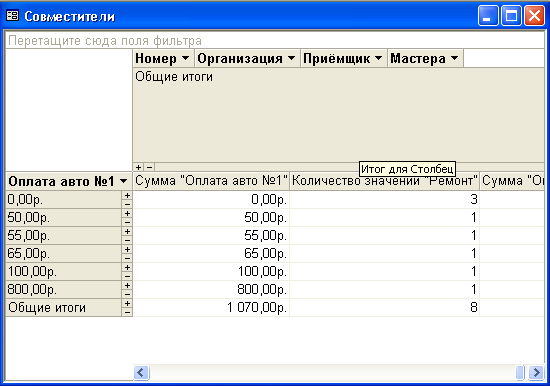Screen dimensions: 550x386
Task: Click the horizontal scrollbar right arrow
Action: tap(536, 372)
